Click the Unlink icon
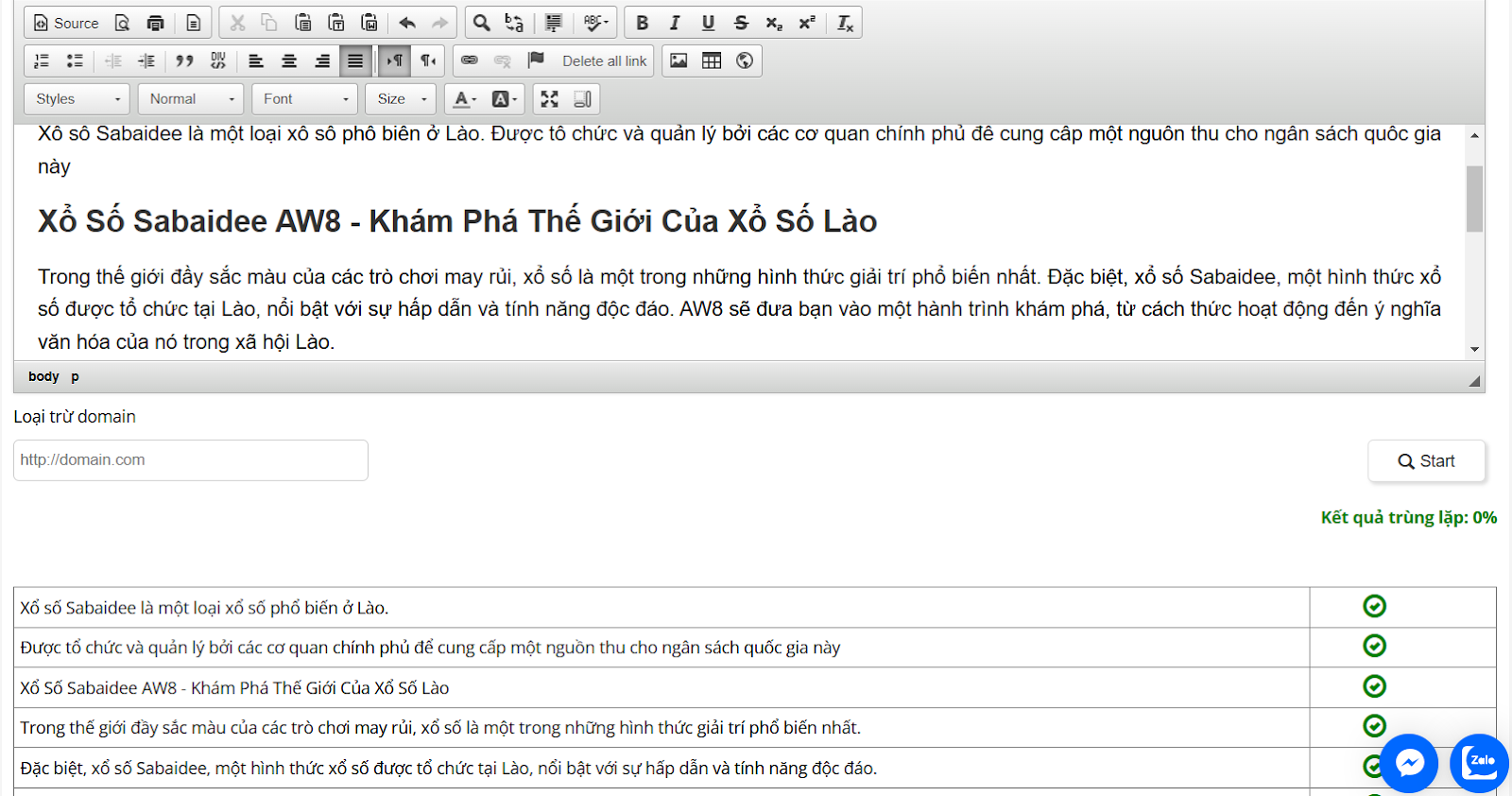The width and height of the screenshot is (1512, 796). [x=503, y=61]
